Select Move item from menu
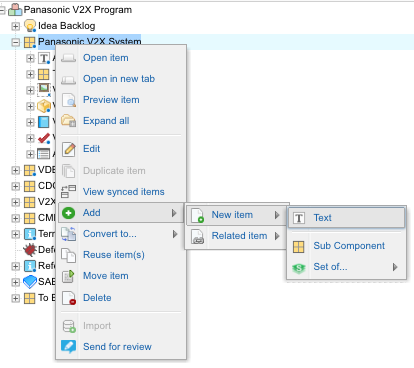 coord(121,276)
